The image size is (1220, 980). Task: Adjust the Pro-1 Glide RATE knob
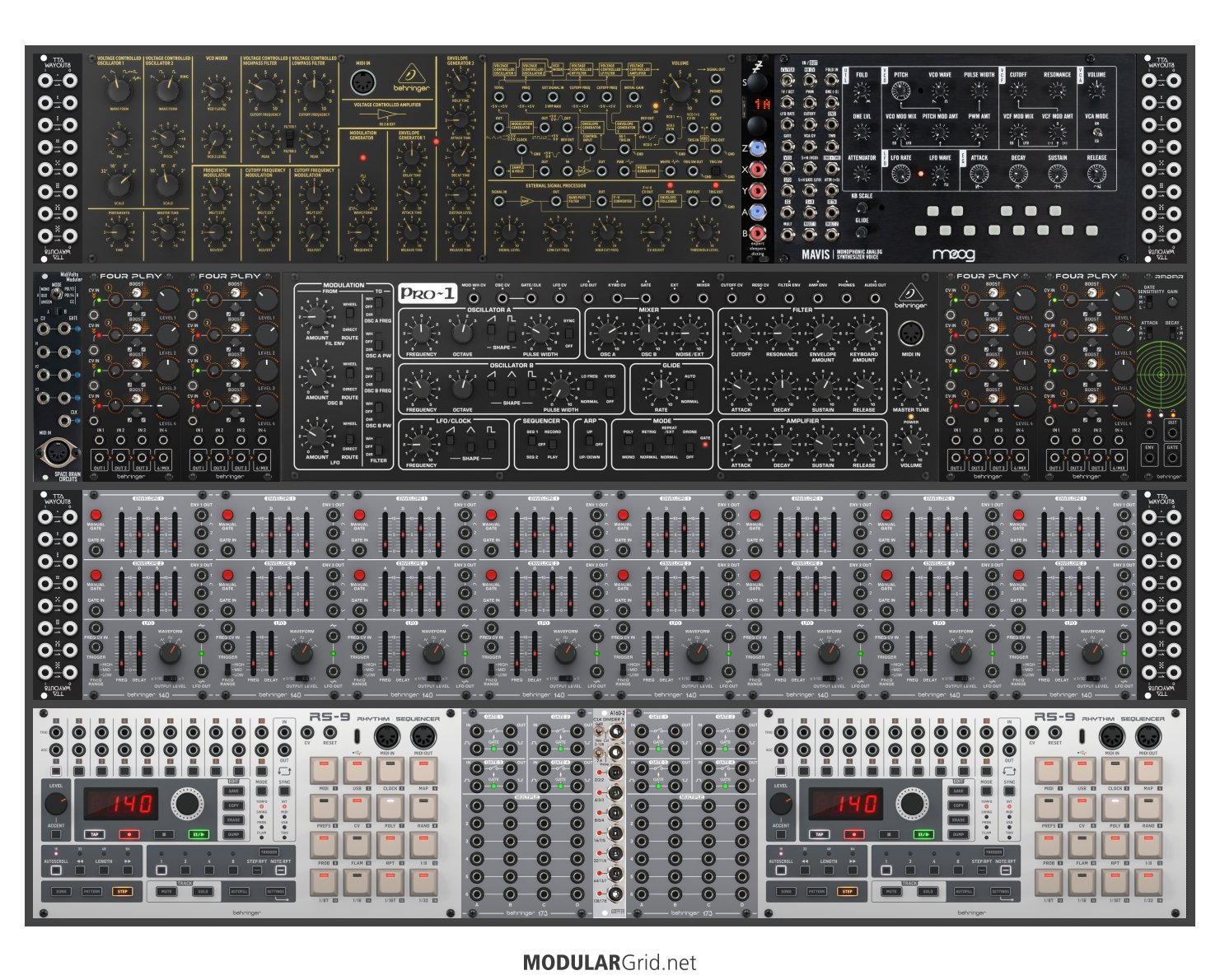click(x=661, y=389)
